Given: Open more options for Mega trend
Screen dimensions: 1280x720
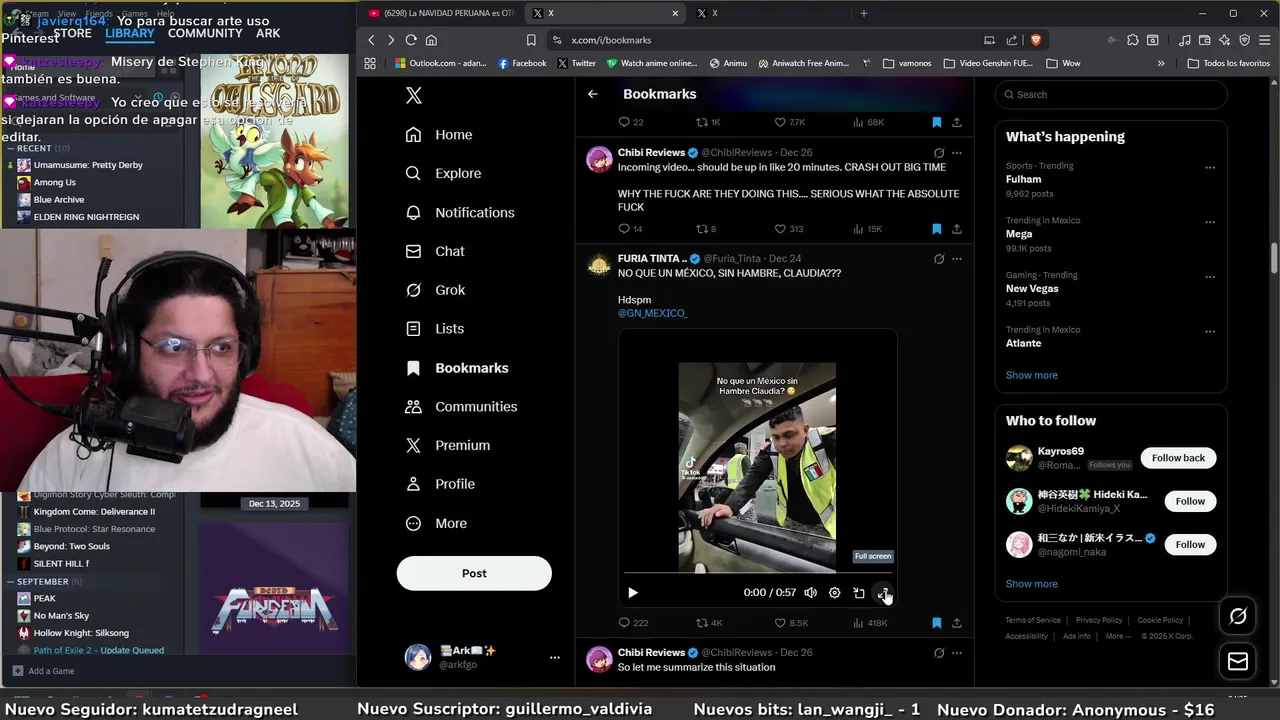Looking at the screenshot, I should [x=1210, y=222].
